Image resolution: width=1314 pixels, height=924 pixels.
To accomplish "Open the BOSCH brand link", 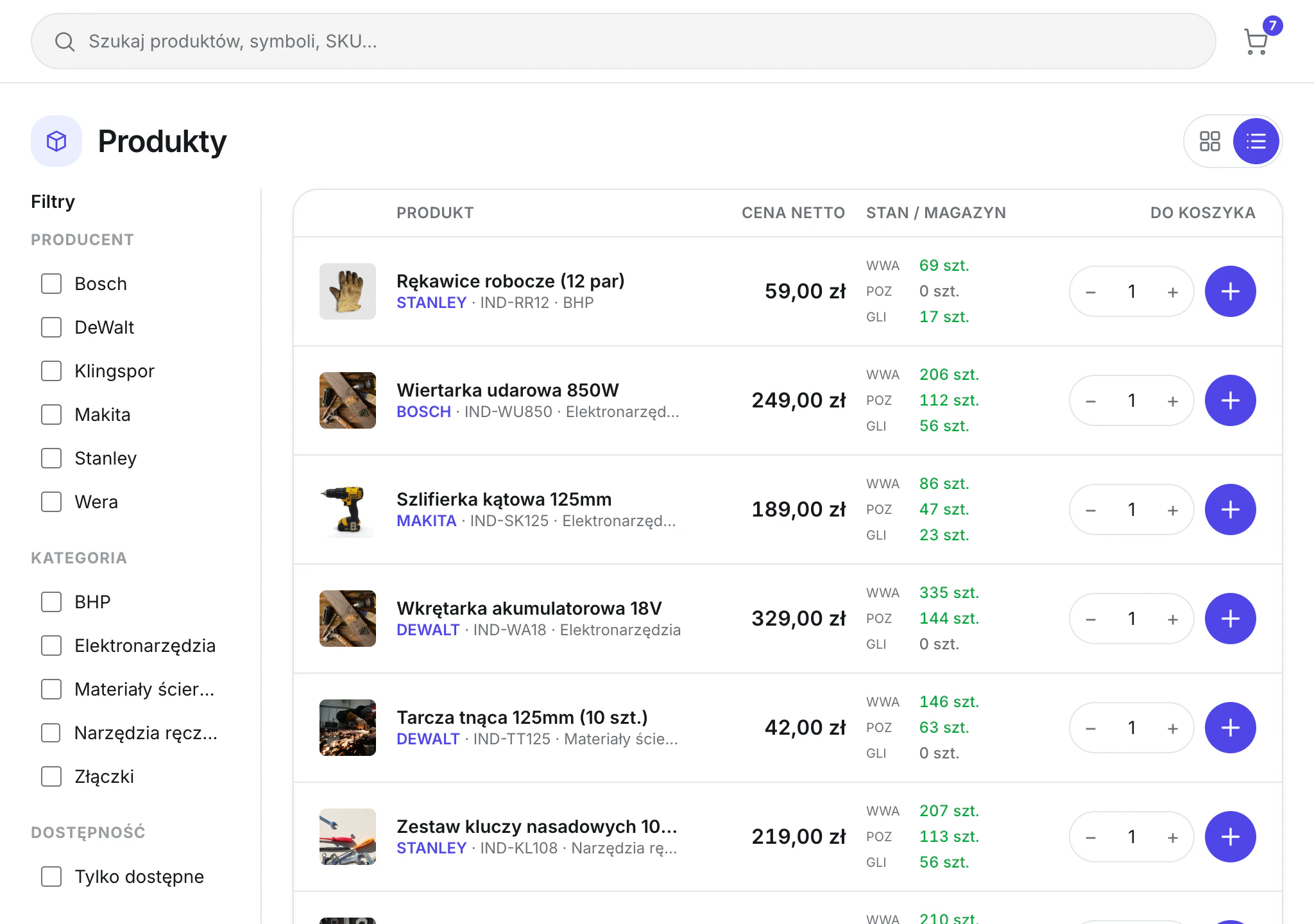I will pos(423,412).
